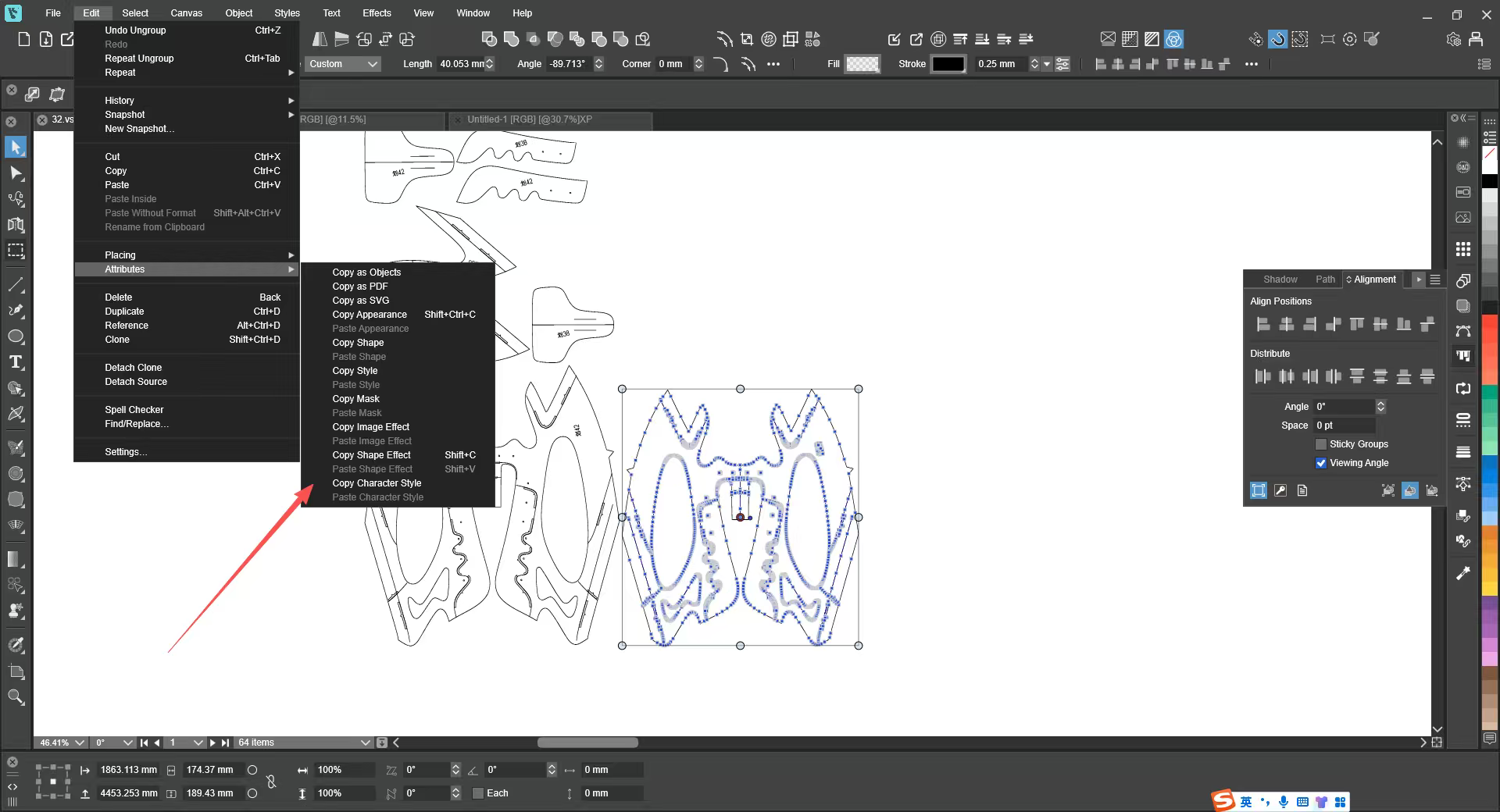Click the Rectangular selection tool

pyautogui.click(x=16, y=251)
